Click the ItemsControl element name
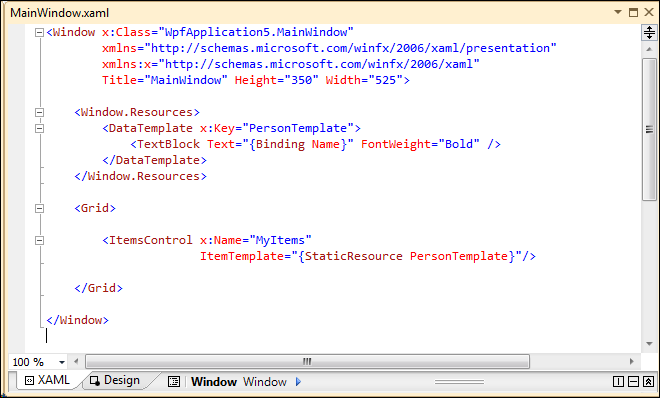This screenshot has height=398, width=660. pyautogui.click(x=151, y=240)
